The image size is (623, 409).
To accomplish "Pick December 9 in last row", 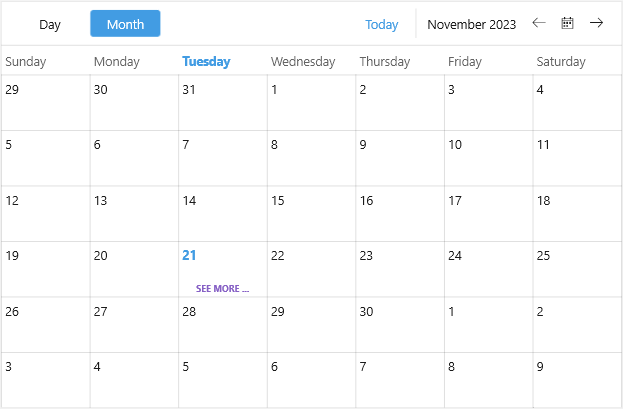I will tap(576, 380).
